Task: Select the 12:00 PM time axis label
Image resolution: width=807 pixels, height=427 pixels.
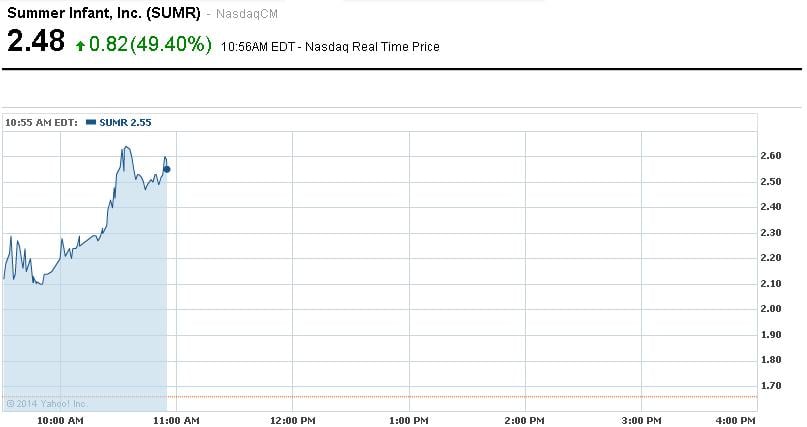Action: pos(292,420)
